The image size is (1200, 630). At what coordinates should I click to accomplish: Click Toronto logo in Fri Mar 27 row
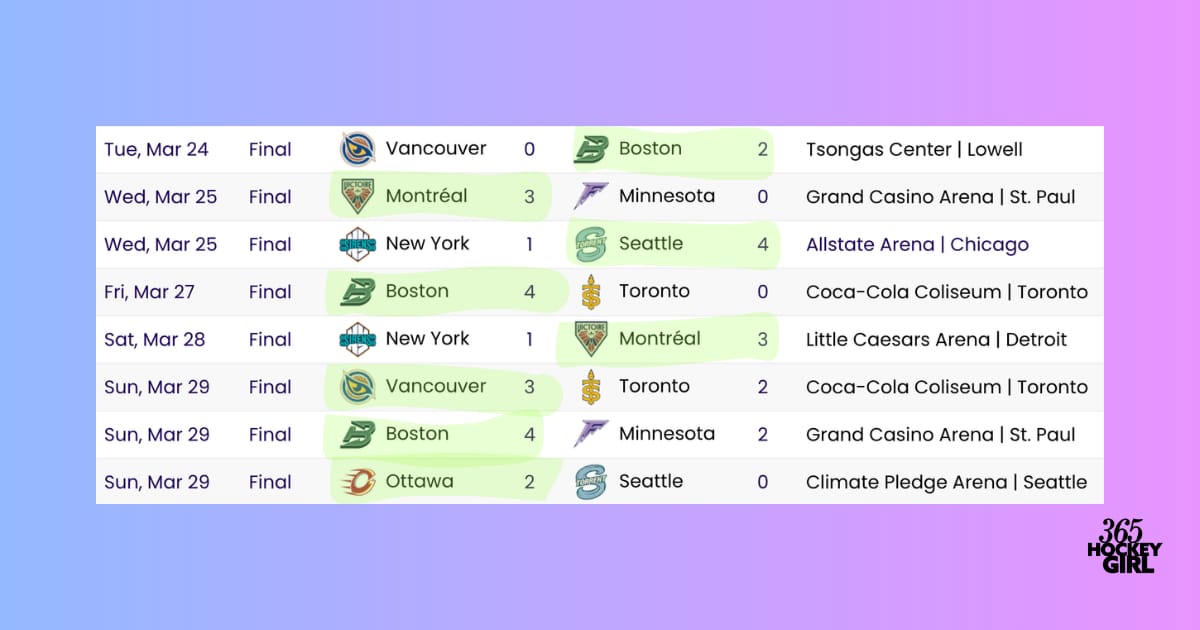tap(590, 292)
